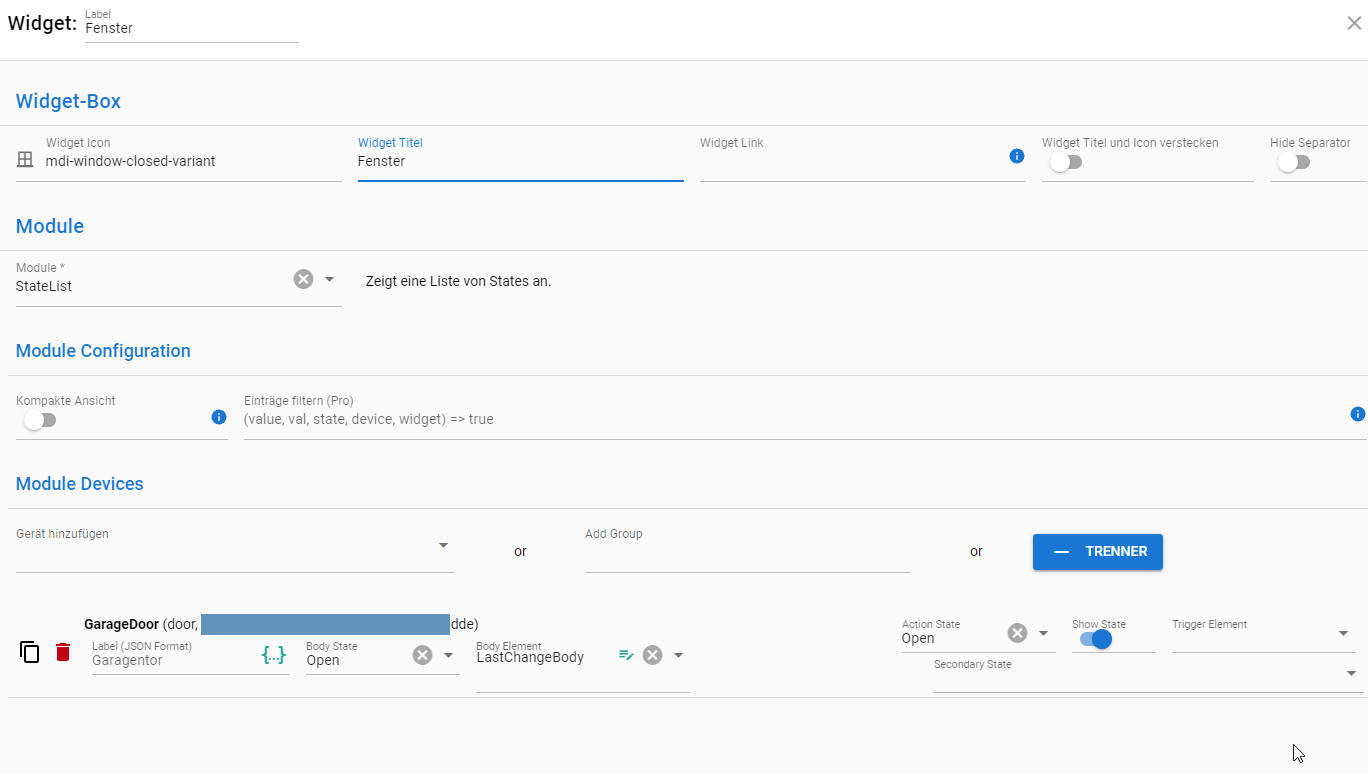This screenshot has width=1368, height=774.
Task: Open JSON editor for Label field
Action: (x=274, y=655)
